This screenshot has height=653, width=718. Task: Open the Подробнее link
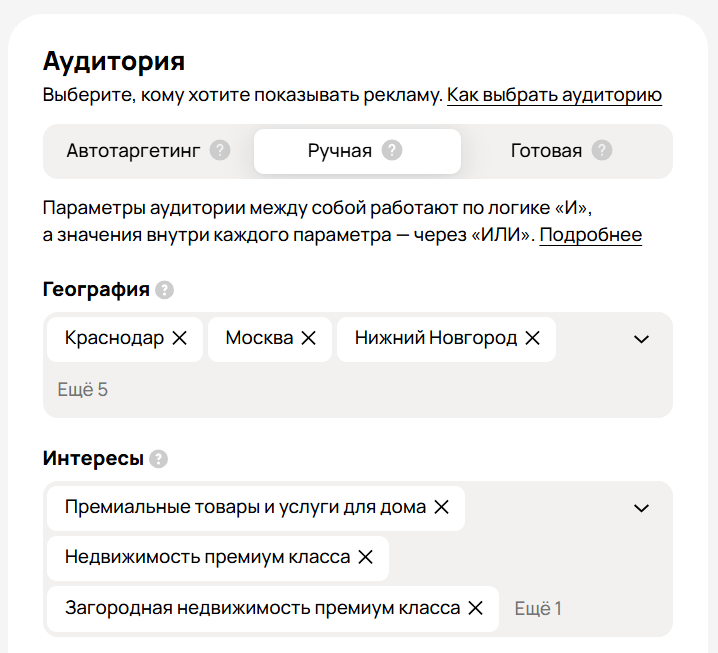(x=591, y=235)
